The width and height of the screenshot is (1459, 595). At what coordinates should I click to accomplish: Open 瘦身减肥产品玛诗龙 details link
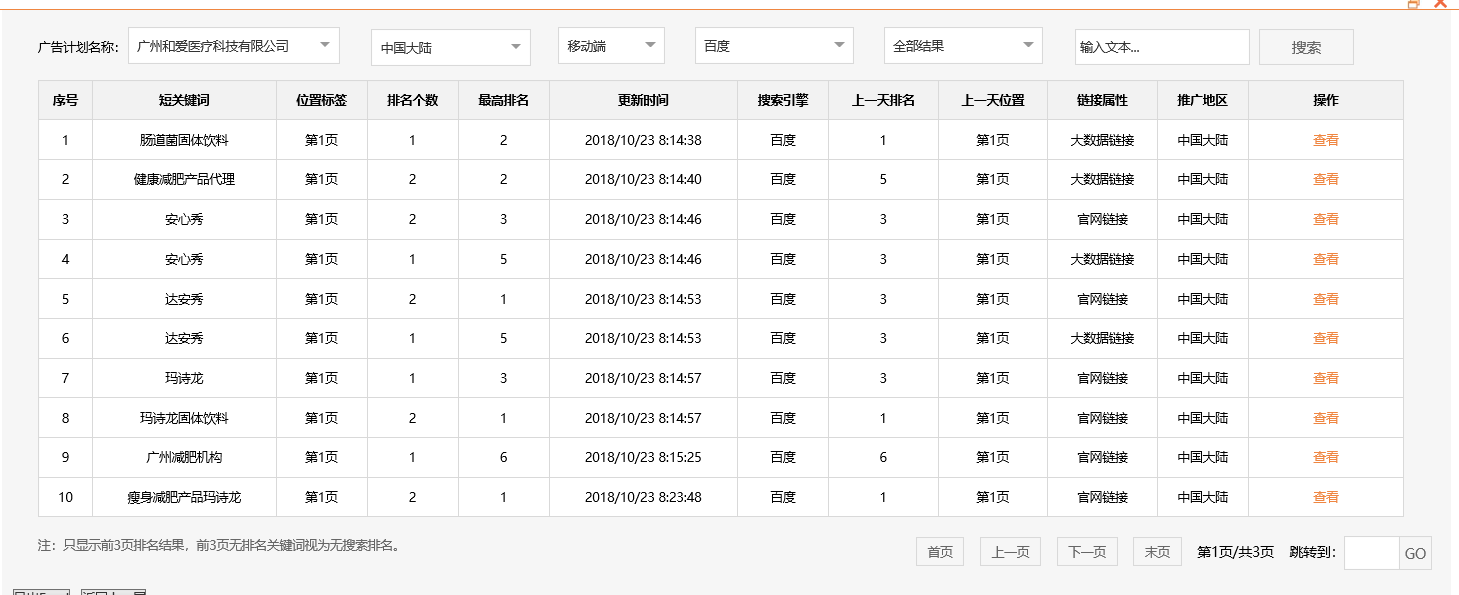(x=1325, y=497)
